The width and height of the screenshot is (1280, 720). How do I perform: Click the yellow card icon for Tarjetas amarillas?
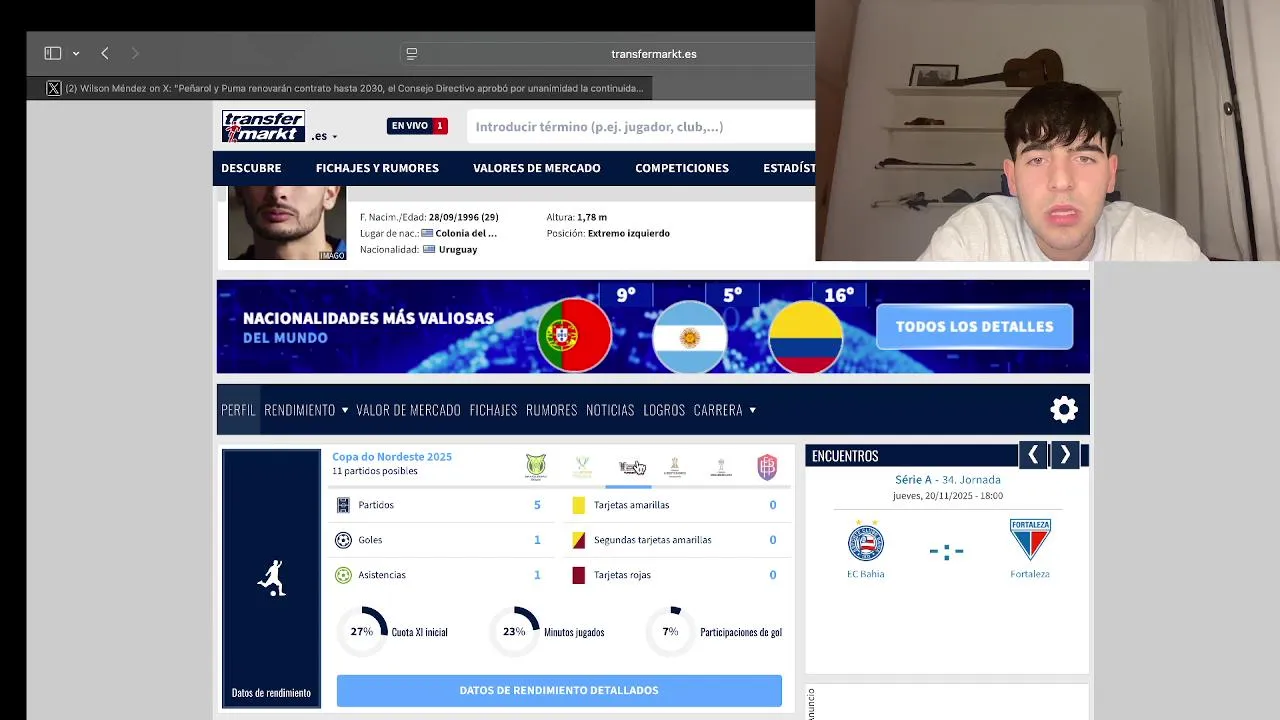[x=578, y=505]
